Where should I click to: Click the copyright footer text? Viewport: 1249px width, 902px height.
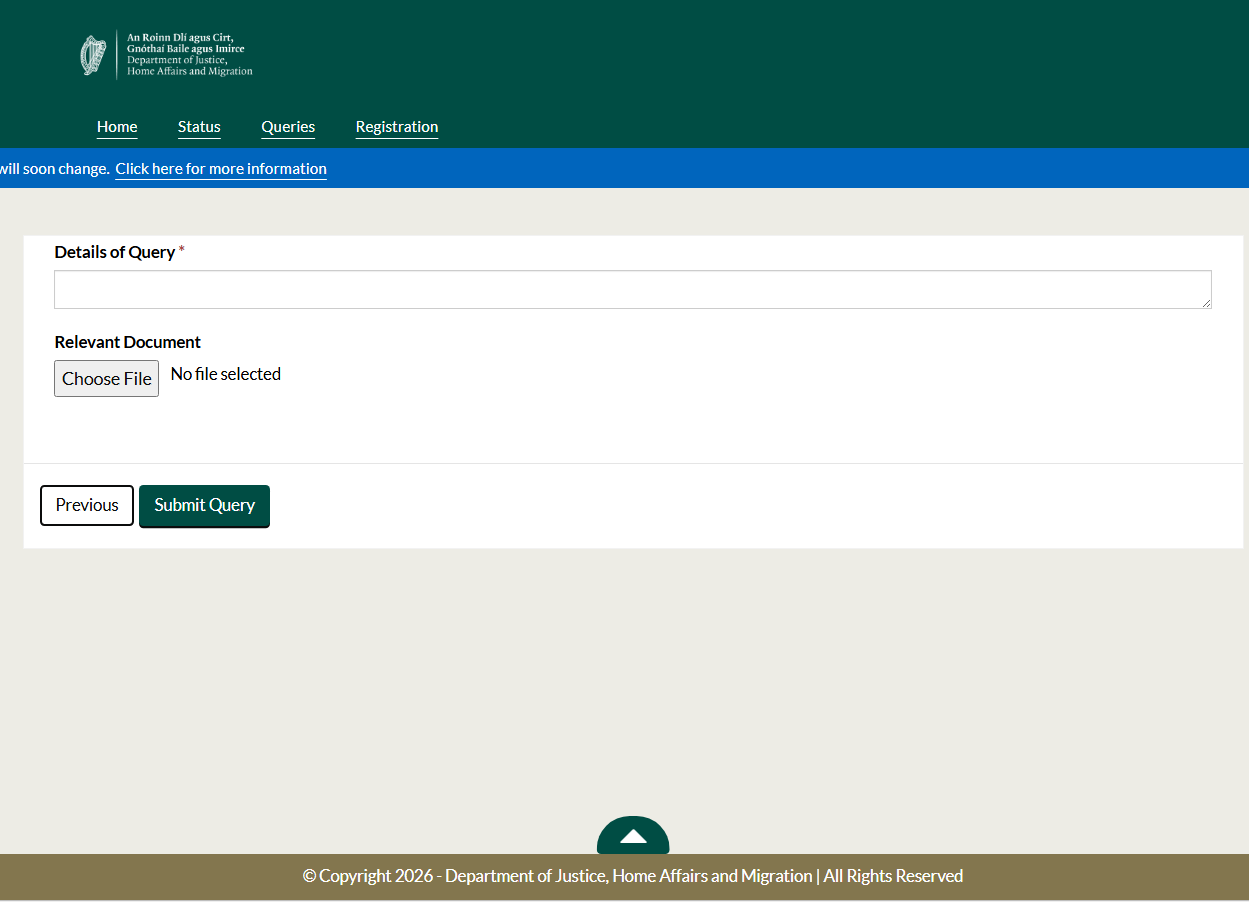[x=633, y=876]
